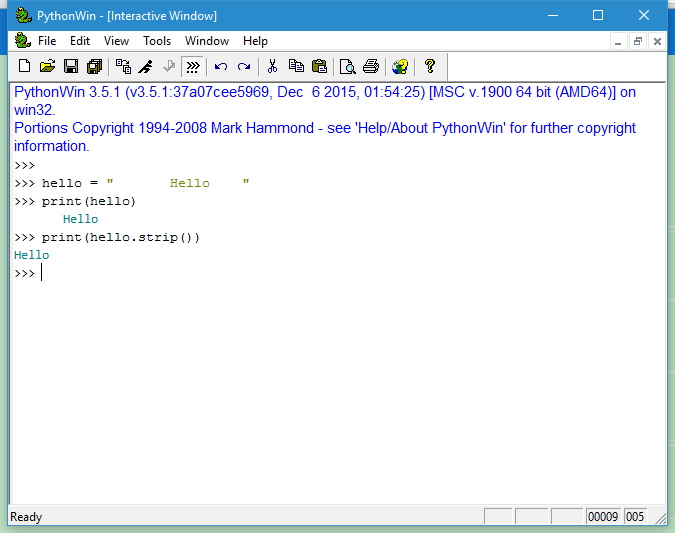
Task: Open the File menu
Action: pos(47,41)
